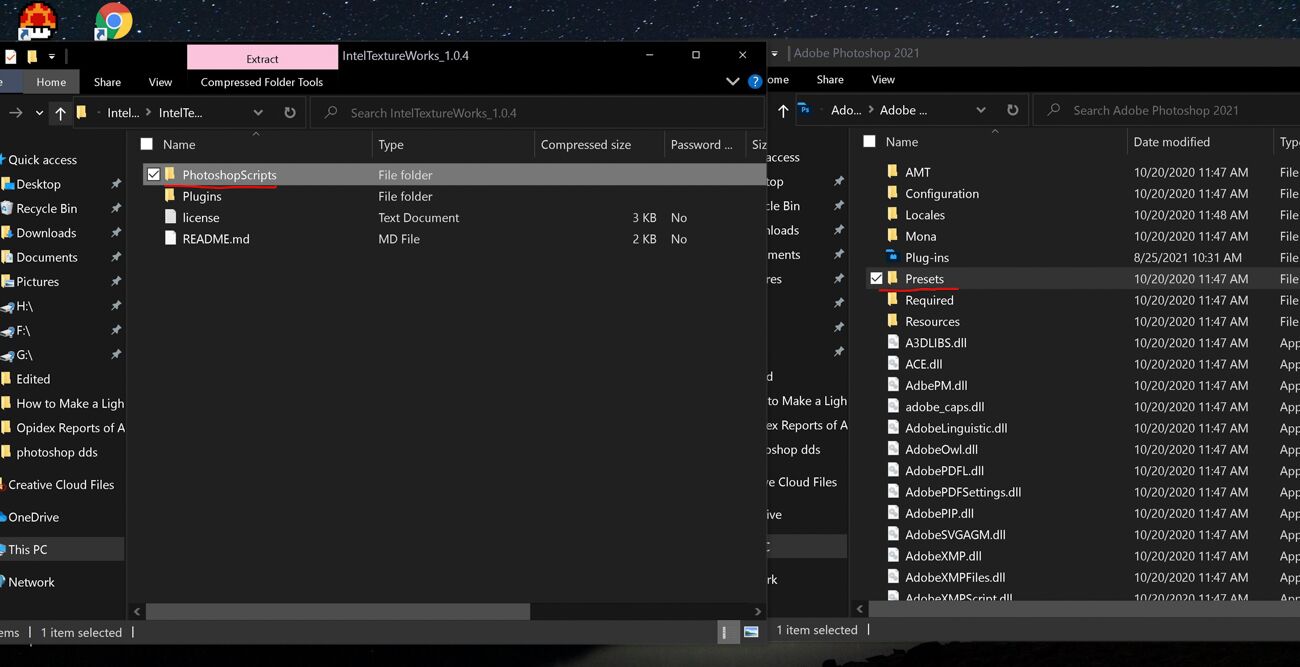Sort by Date modified column header
1300x667 pixels.
(1171, 142)
